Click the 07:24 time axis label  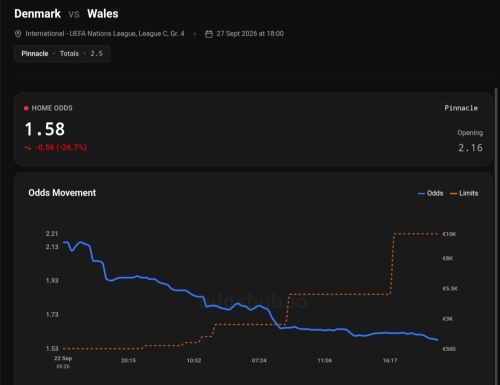pyautogui.click(x=259, y=360)
